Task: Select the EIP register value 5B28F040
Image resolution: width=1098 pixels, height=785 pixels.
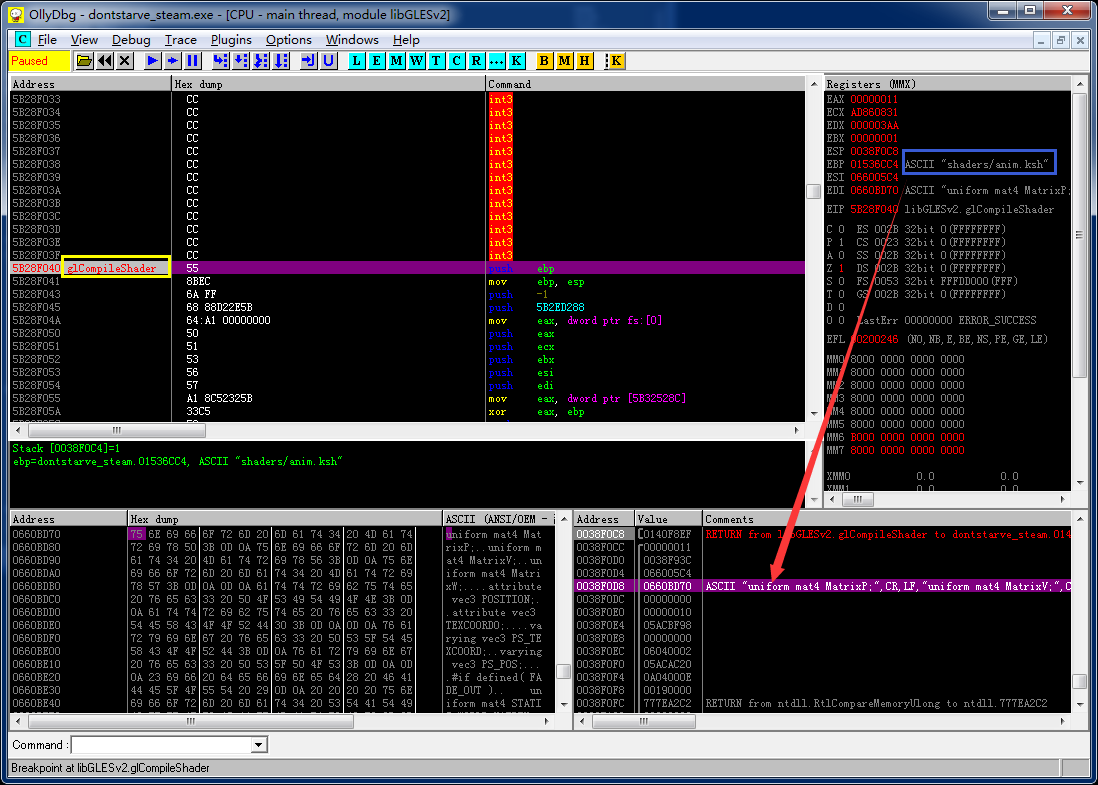Action: pyautogui.click(x=873, y=209)
